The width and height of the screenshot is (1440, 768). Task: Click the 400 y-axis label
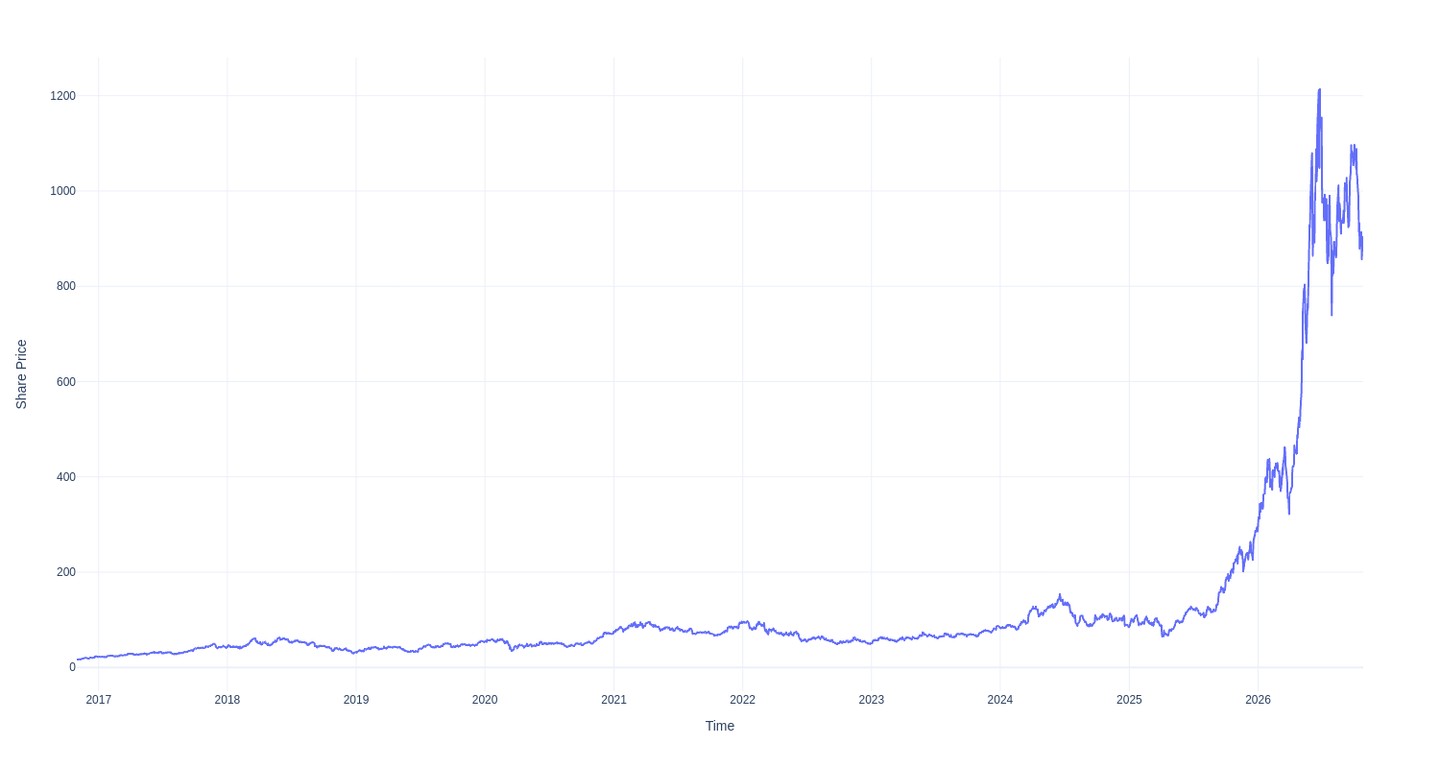pyautogui.click(x=66, y=477)
